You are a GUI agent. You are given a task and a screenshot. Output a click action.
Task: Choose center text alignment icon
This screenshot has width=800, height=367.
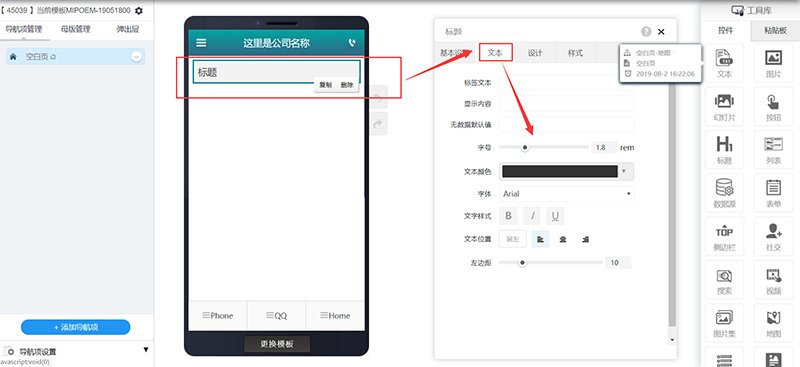pos(563,239)
